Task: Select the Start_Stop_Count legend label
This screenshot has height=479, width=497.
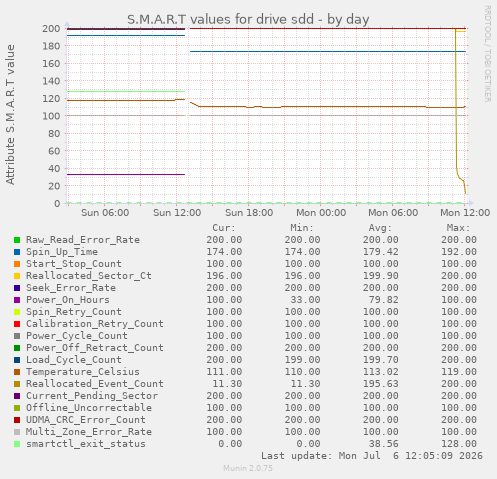Action: pyautogui.click(x=74, y=264)
